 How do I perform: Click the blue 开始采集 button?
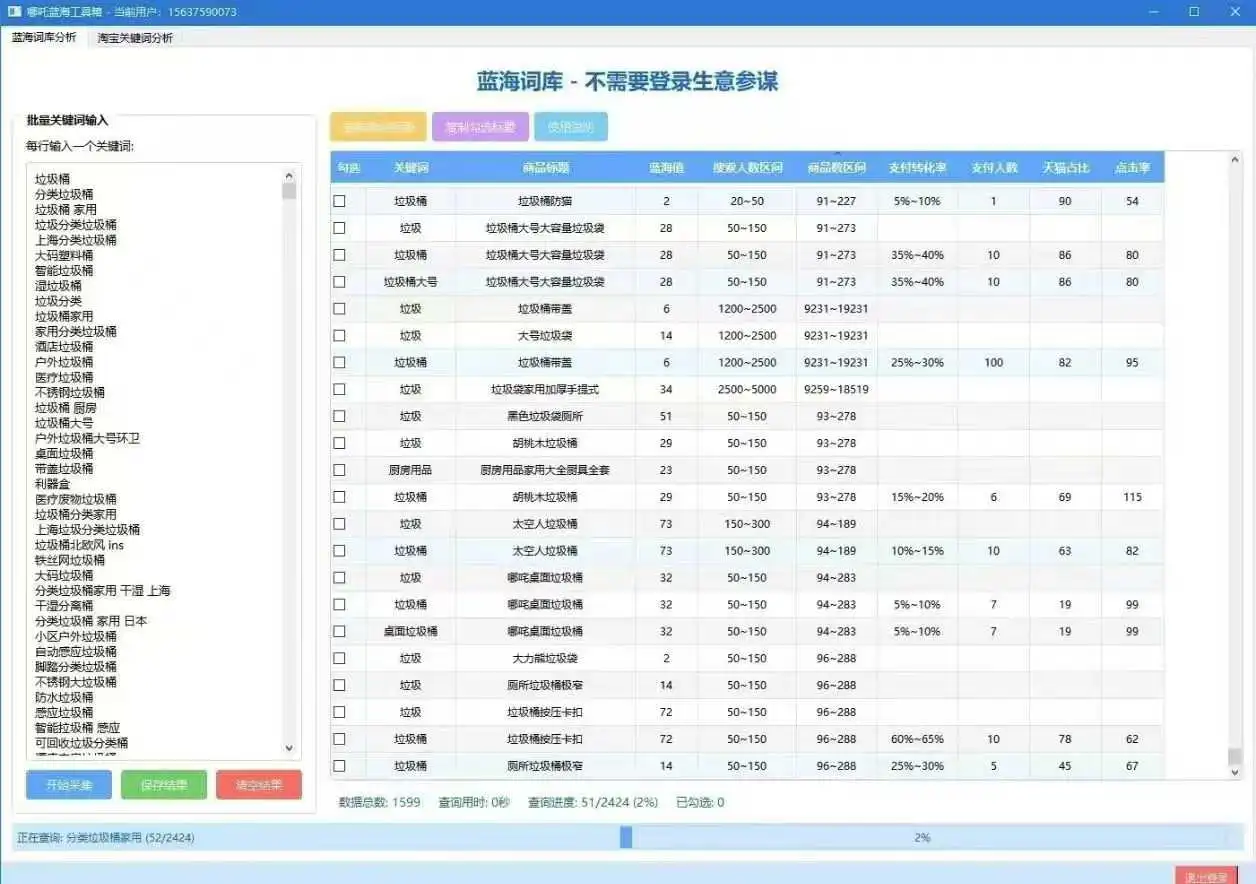pos(69,785)
